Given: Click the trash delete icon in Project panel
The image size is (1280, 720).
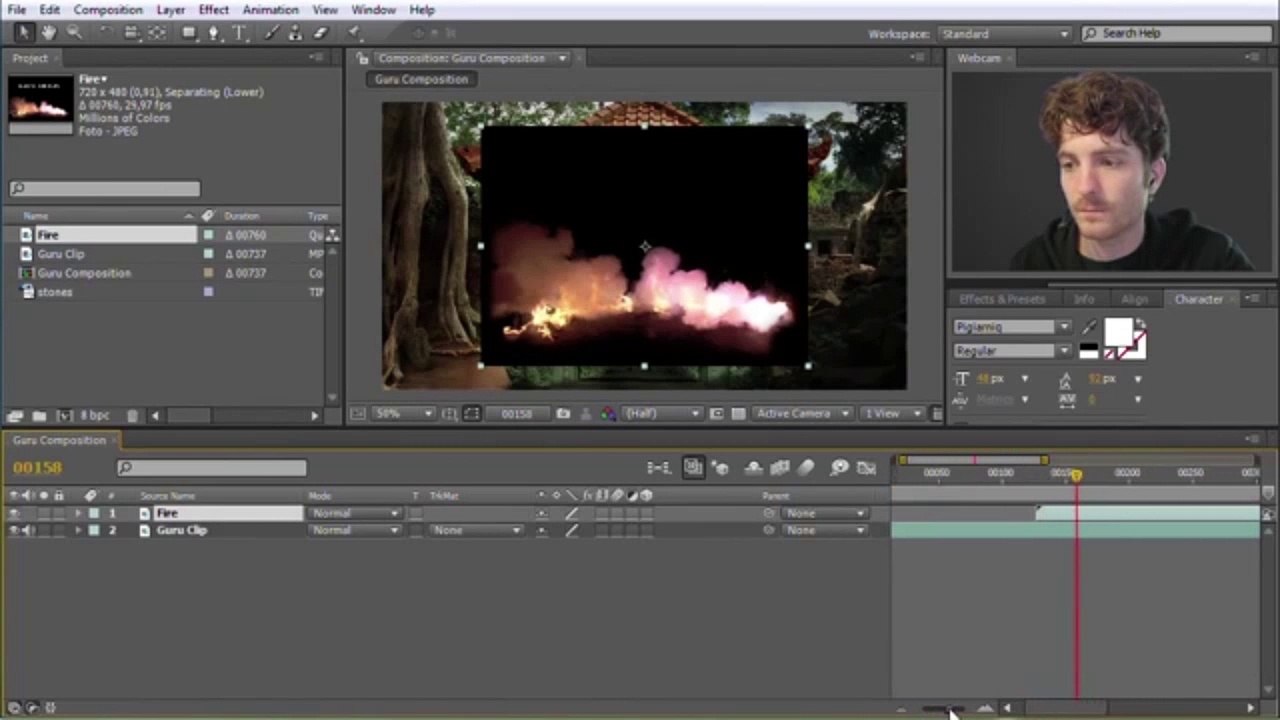Looking at the screenshot, I should (133, 415).
